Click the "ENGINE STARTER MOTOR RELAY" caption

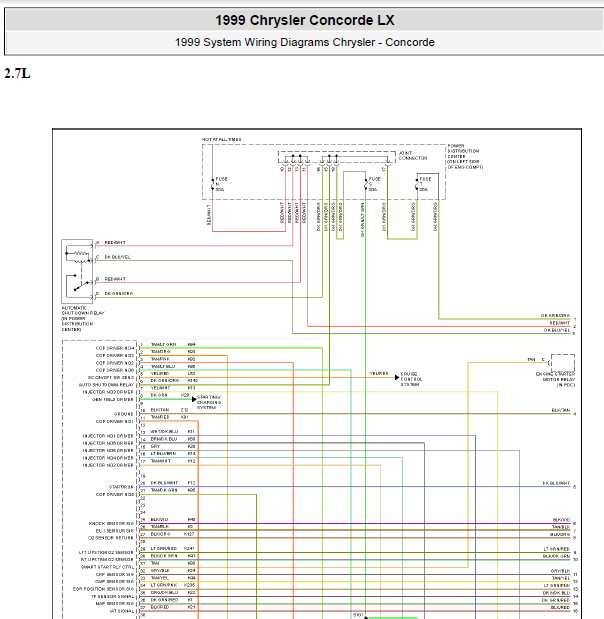coord(555,379)
